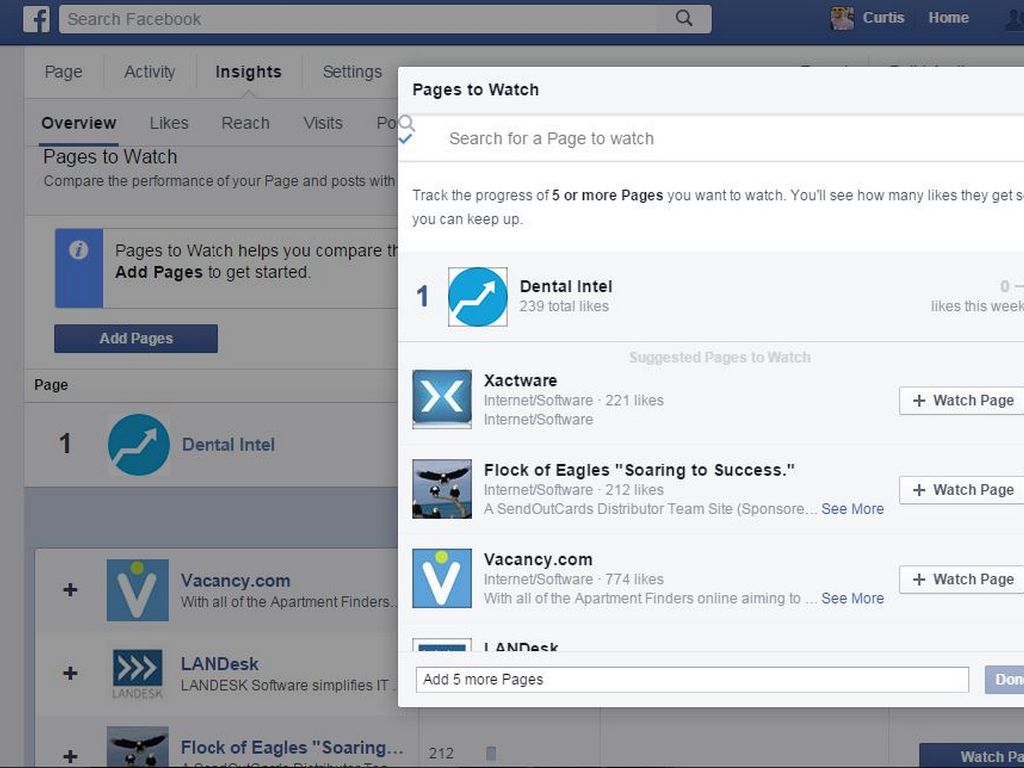
Task: Click the info icon in Pages to Watch tip
Action: tap(78, 251)
